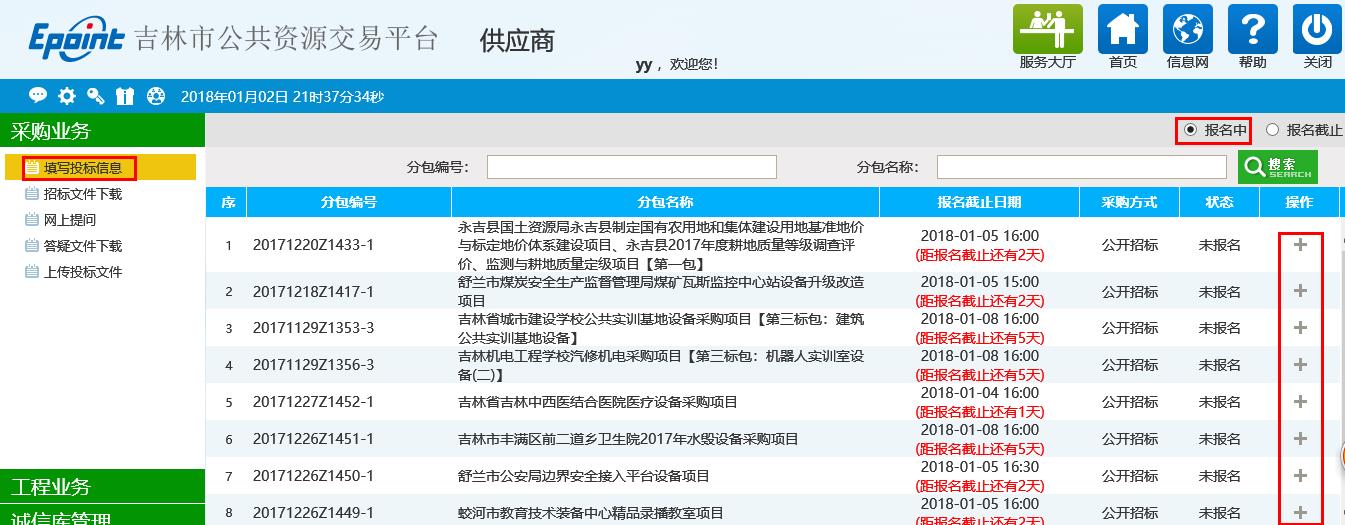Expand the 采购业务 section header
Screen dimensions: 1345x525
pos(102,131)
